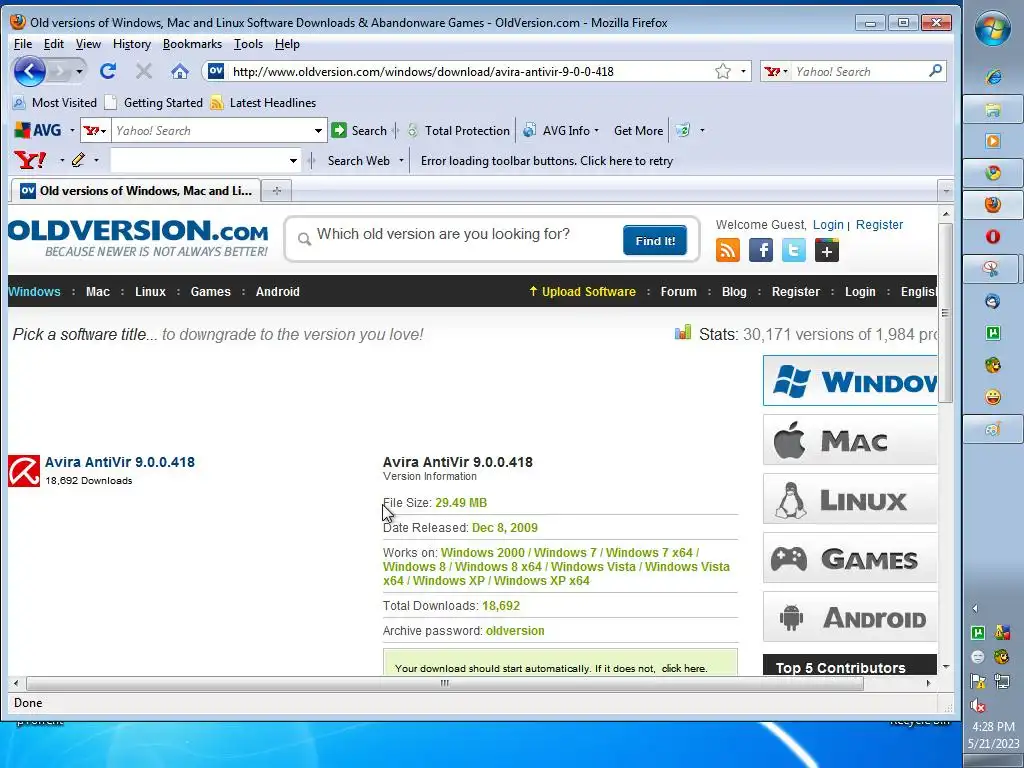The width and height of the screenshot is (1024, 768).
Task: Open Internet Explorer from the taskbar
Action: point(993,77)
